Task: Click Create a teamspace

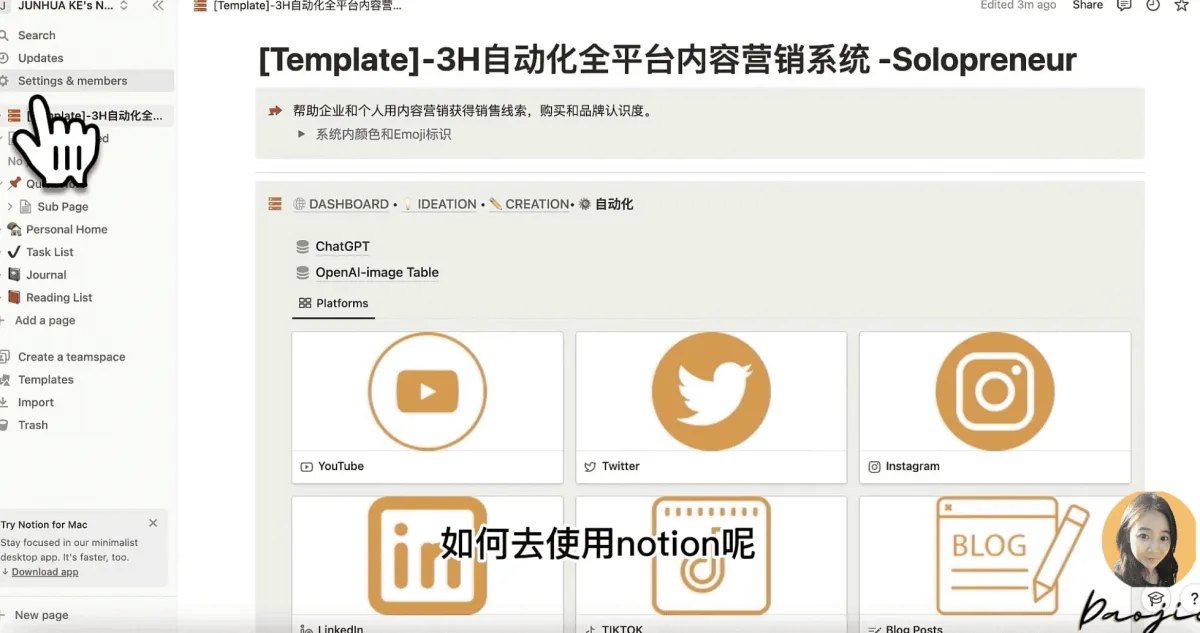Action: 71,357
